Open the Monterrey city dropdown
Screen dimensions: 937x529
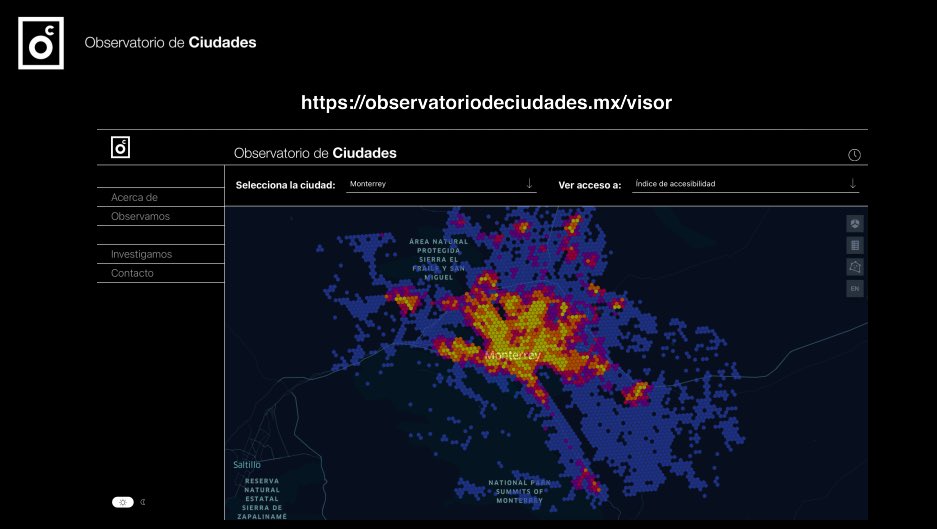[x=441, y=184]
